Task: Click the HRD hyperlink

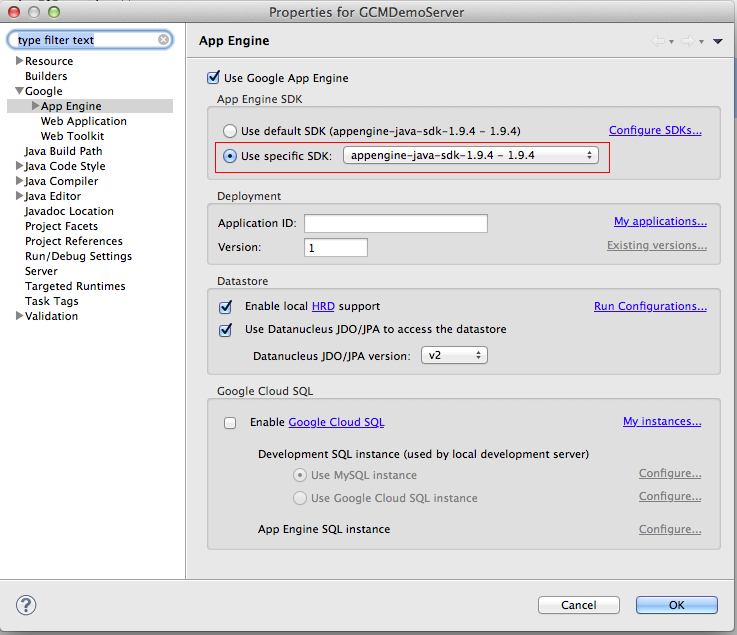Action: click(323, 306)
